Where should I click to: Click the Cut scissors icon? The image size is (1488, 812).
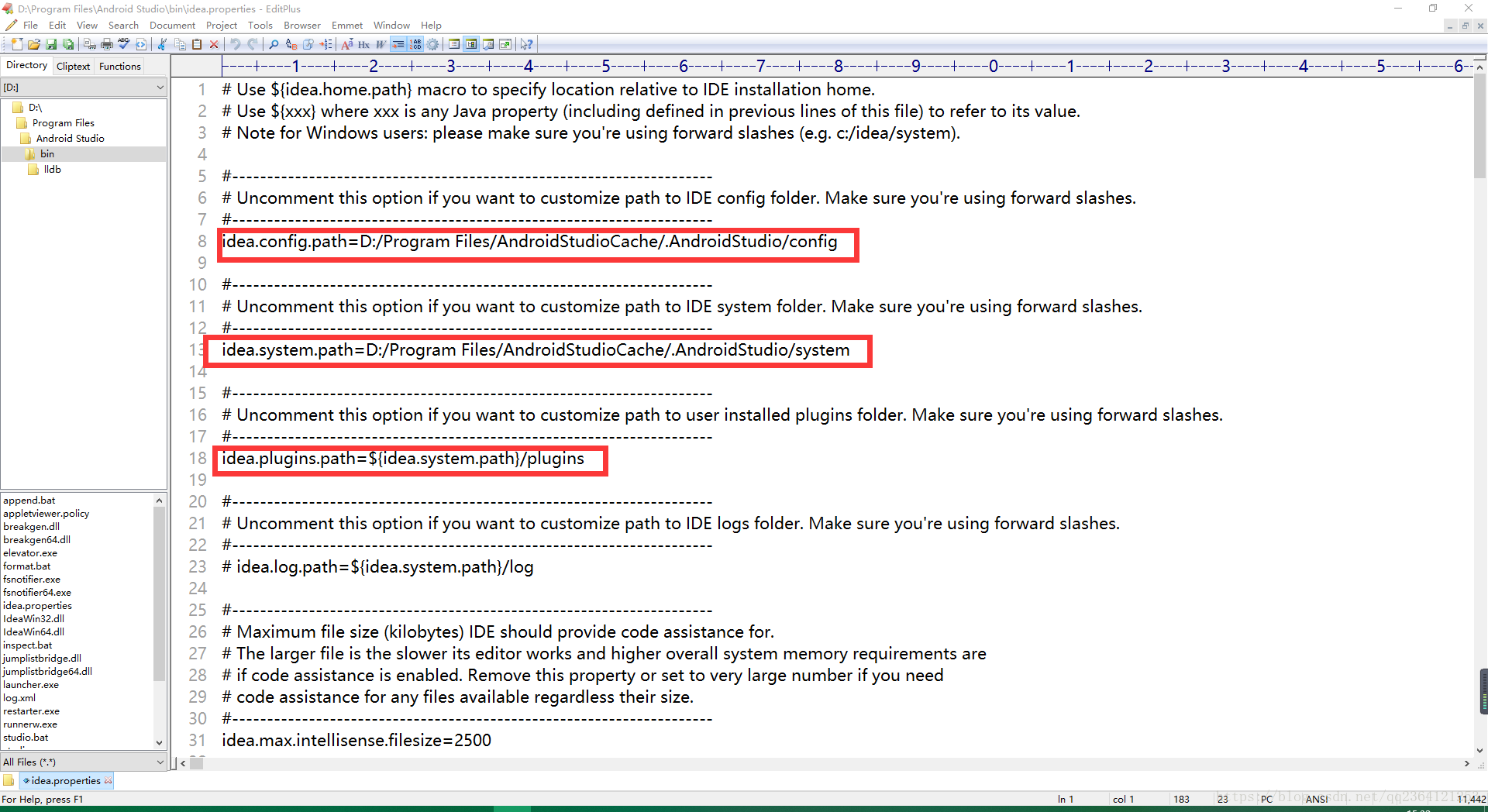162,44
